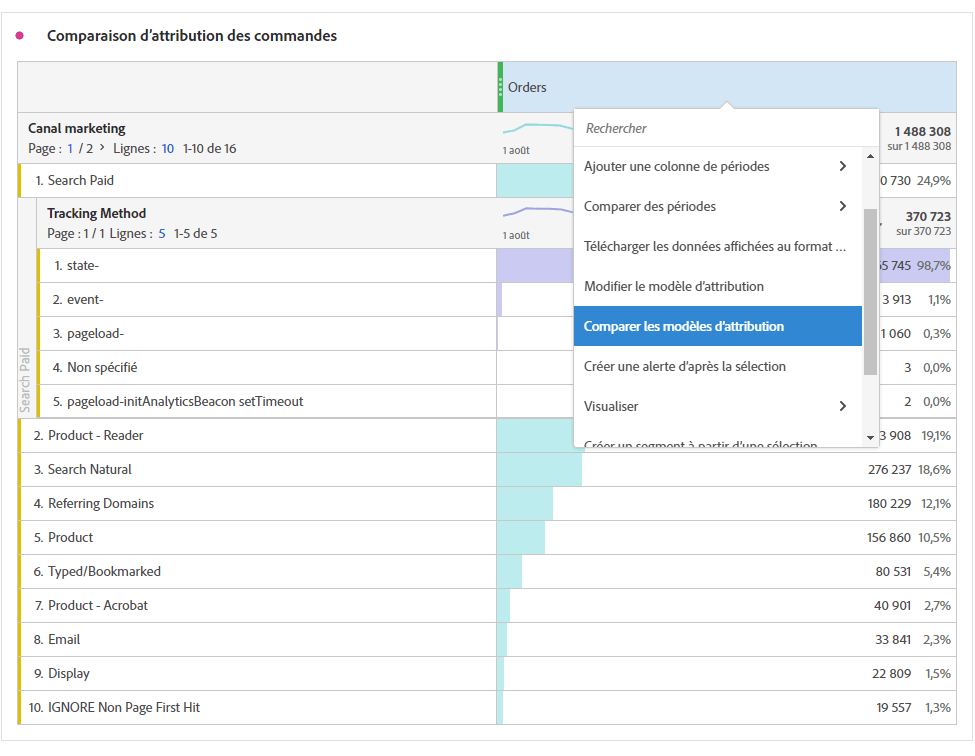
Task: Select the "Search Natural" row
Action: (x=90, y=470)
